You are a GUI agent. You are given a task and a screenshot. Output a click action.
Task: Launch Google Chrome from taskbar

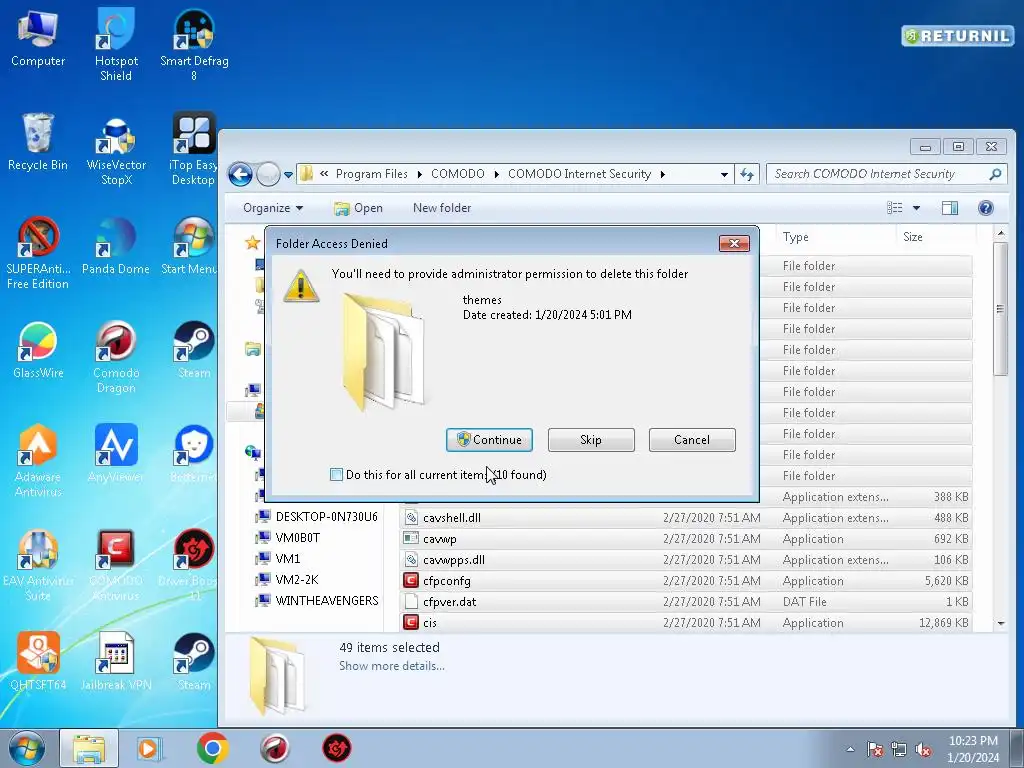pyautogui.click(x=212, y=748)
